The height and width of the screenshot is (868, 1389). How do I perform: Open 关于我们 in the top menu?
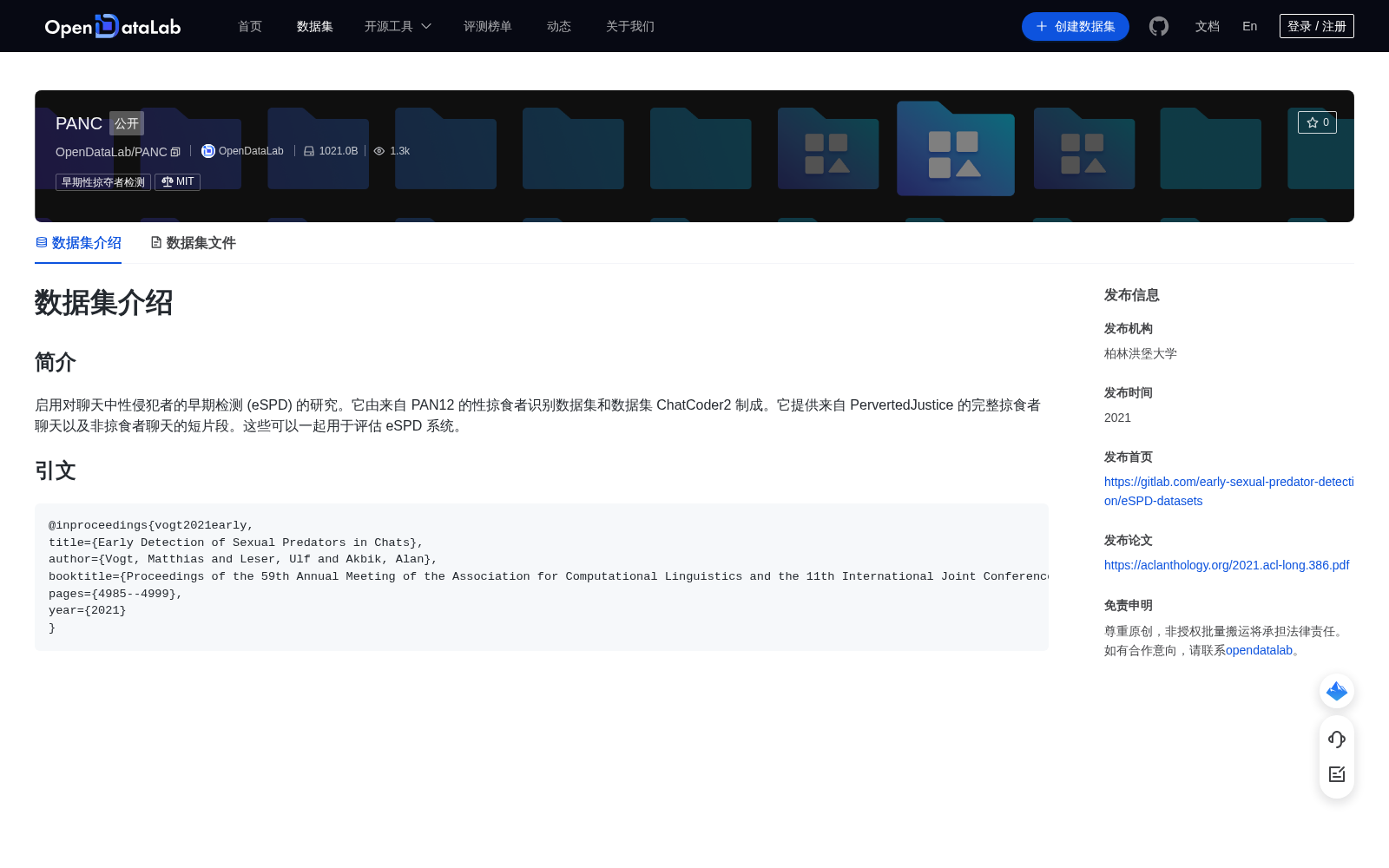pos(630,26)
